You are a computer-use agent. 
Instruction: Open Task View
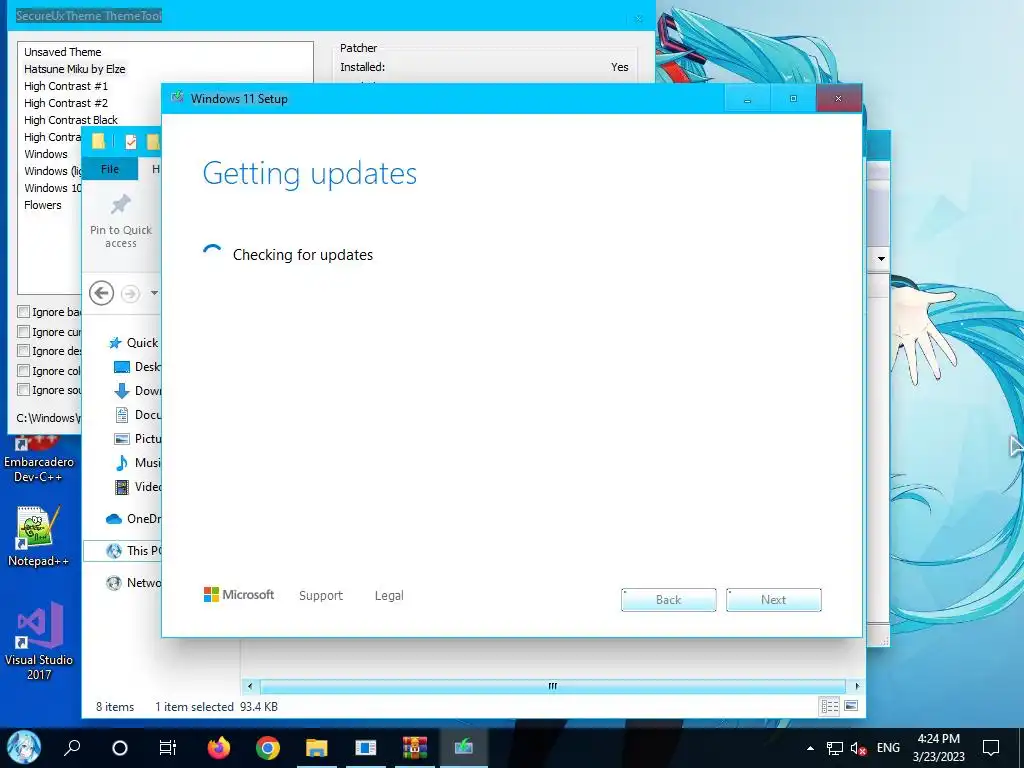tap(168, 748)
